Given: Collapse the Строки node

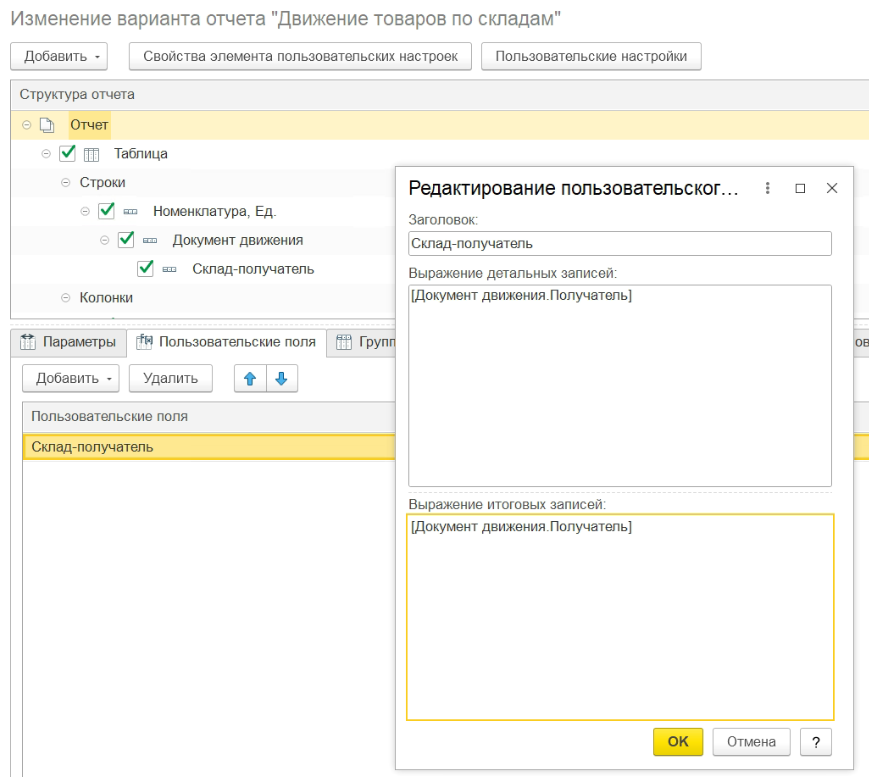Looking at the screenshot, I should pyautogui.click(x=65, y=182).
